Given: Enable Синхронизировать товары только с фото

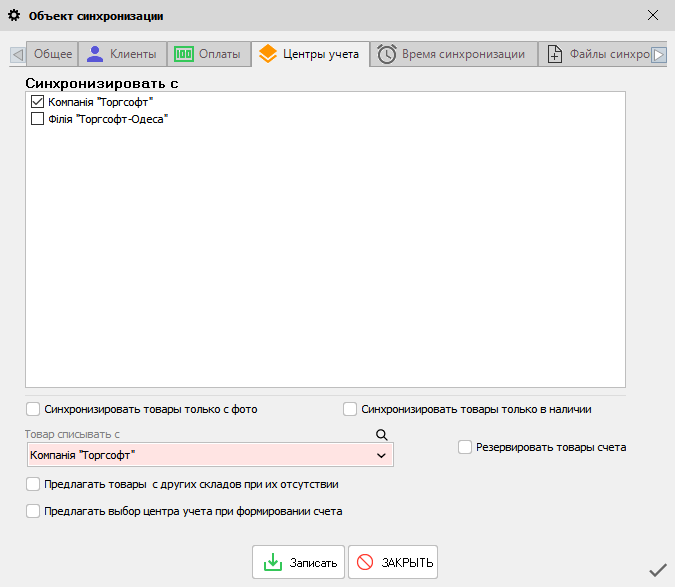Looking at the screenshot, I should pos(33,409).
